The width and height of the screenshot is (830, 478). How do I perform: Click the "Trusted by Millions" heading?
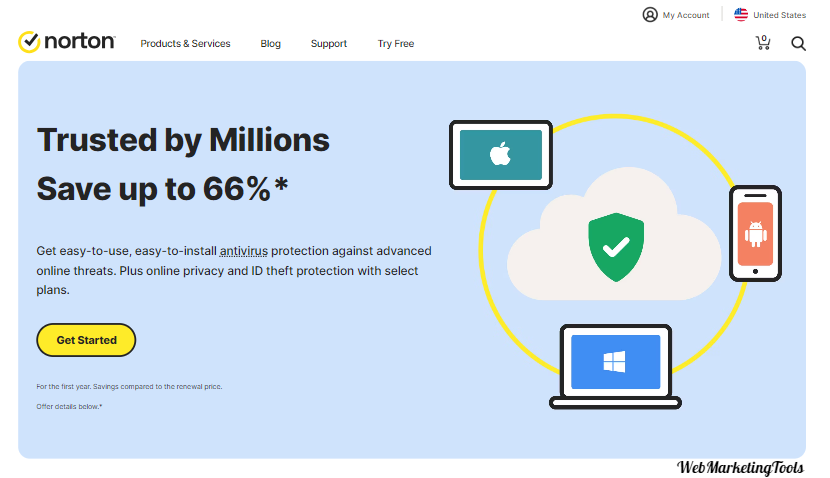pyautogui.click(x=183, y=140)
